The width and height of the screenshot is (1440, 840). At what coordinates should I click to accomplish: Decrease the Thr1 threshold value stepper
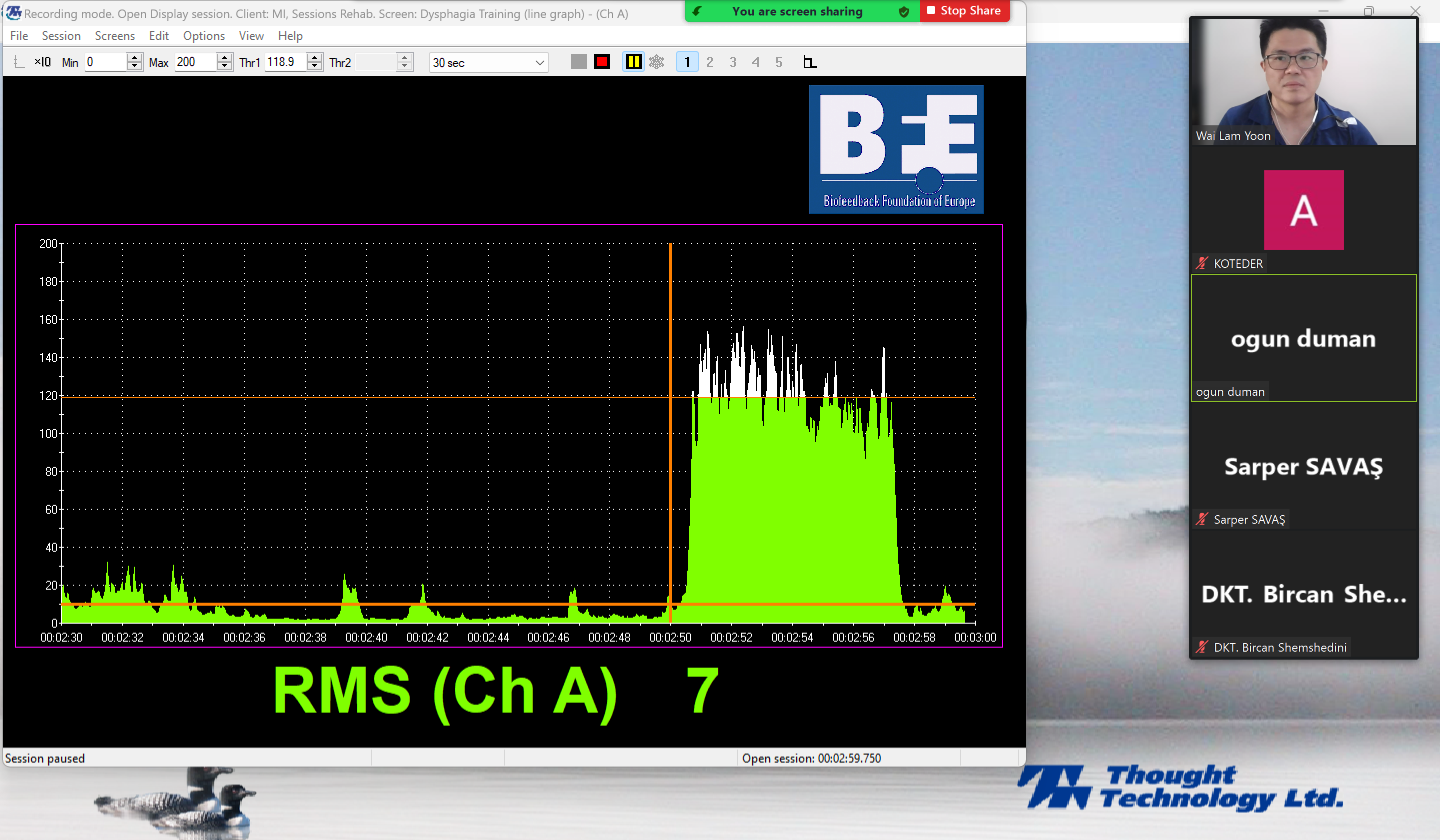point(315,65)
